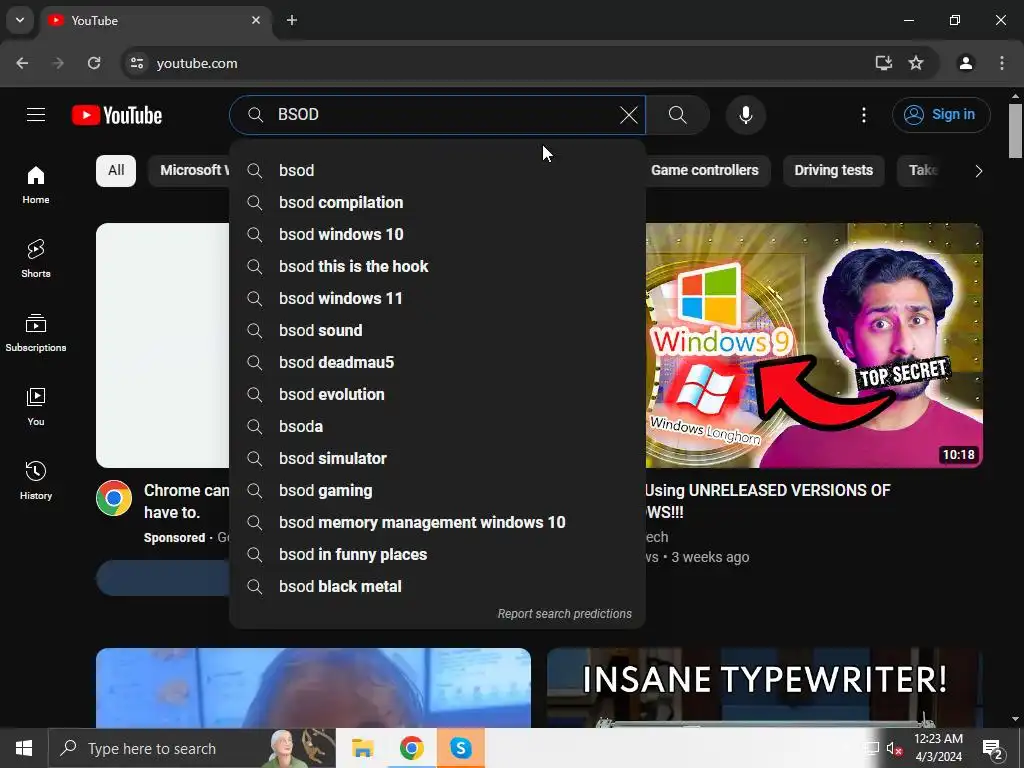Open Shorts in sidebar

pos(36,259)
